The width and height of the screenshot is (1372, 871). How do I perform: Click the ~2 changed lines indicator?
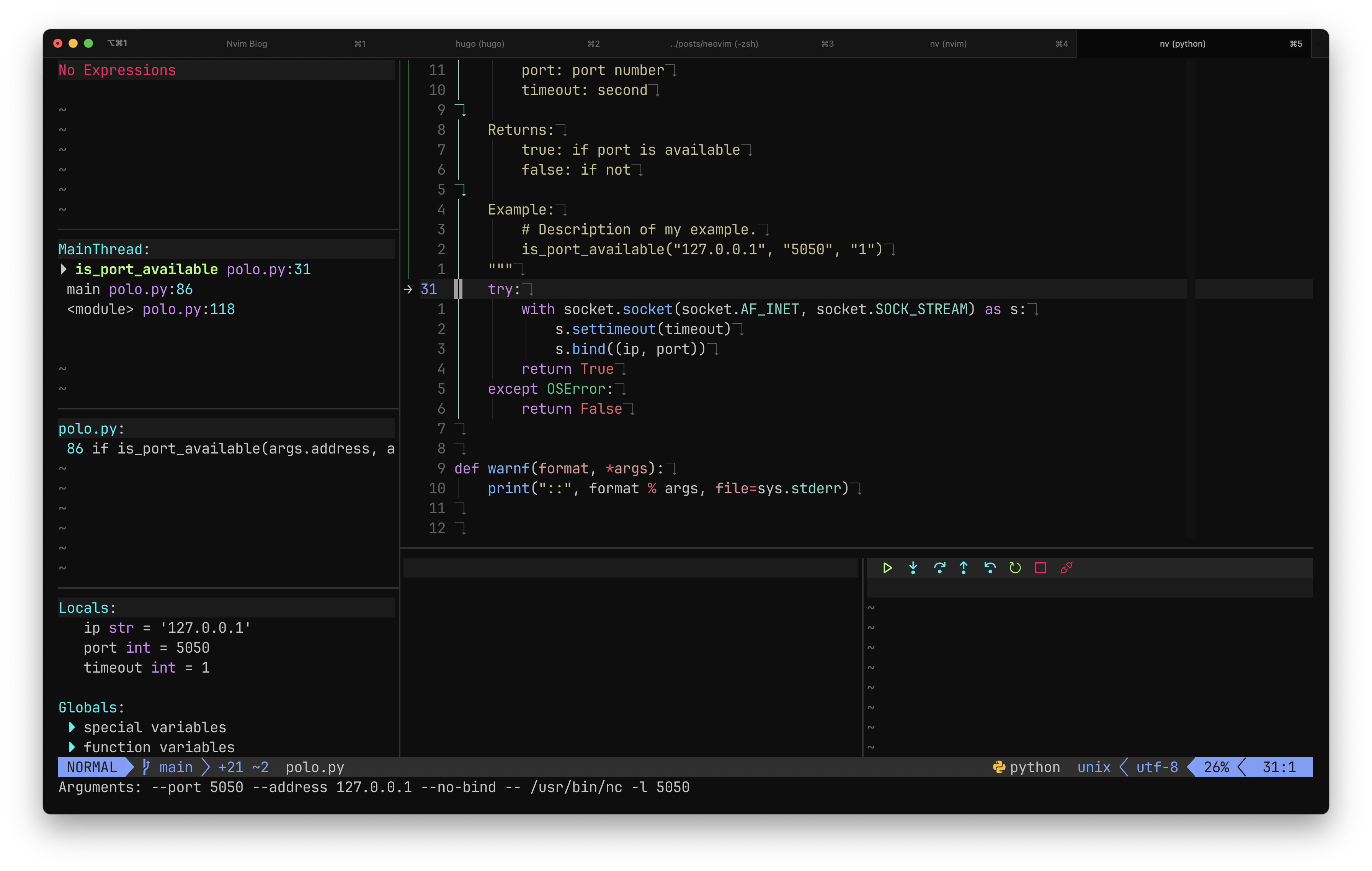[x=260, y=767]
